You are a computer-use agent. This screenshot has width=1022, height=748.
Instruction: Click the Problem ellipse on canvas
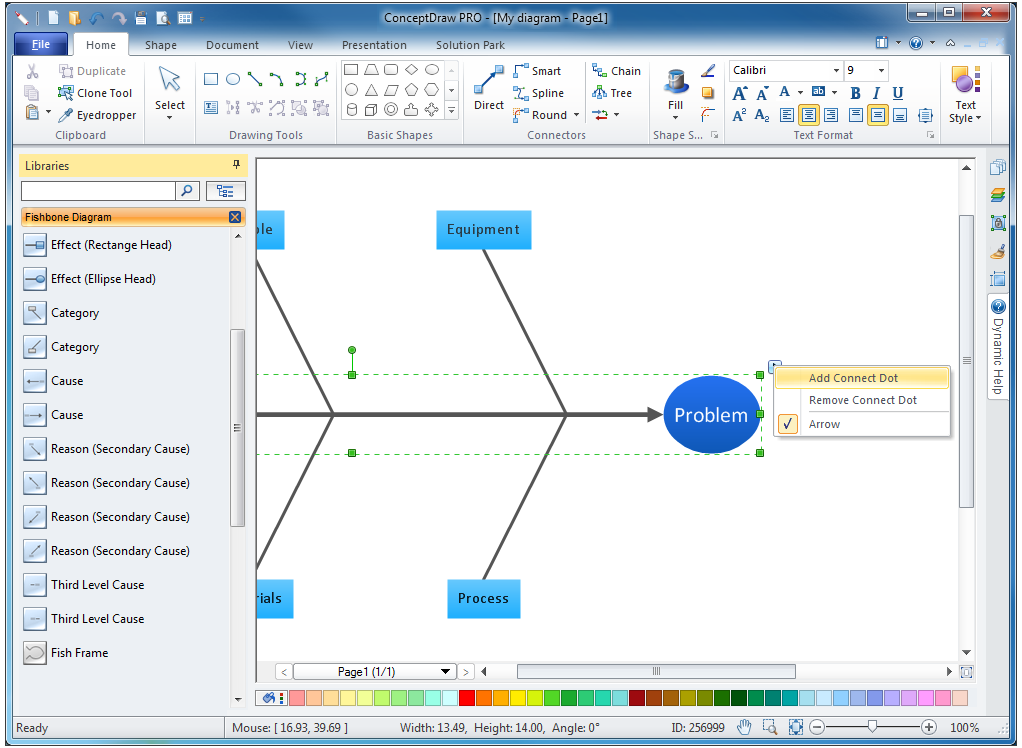(x=710, y=415)
